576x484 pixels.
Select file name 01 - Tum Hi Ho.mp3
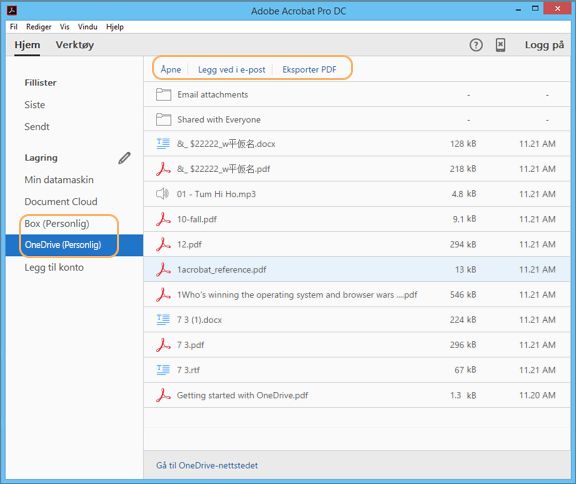click(216, 194)
